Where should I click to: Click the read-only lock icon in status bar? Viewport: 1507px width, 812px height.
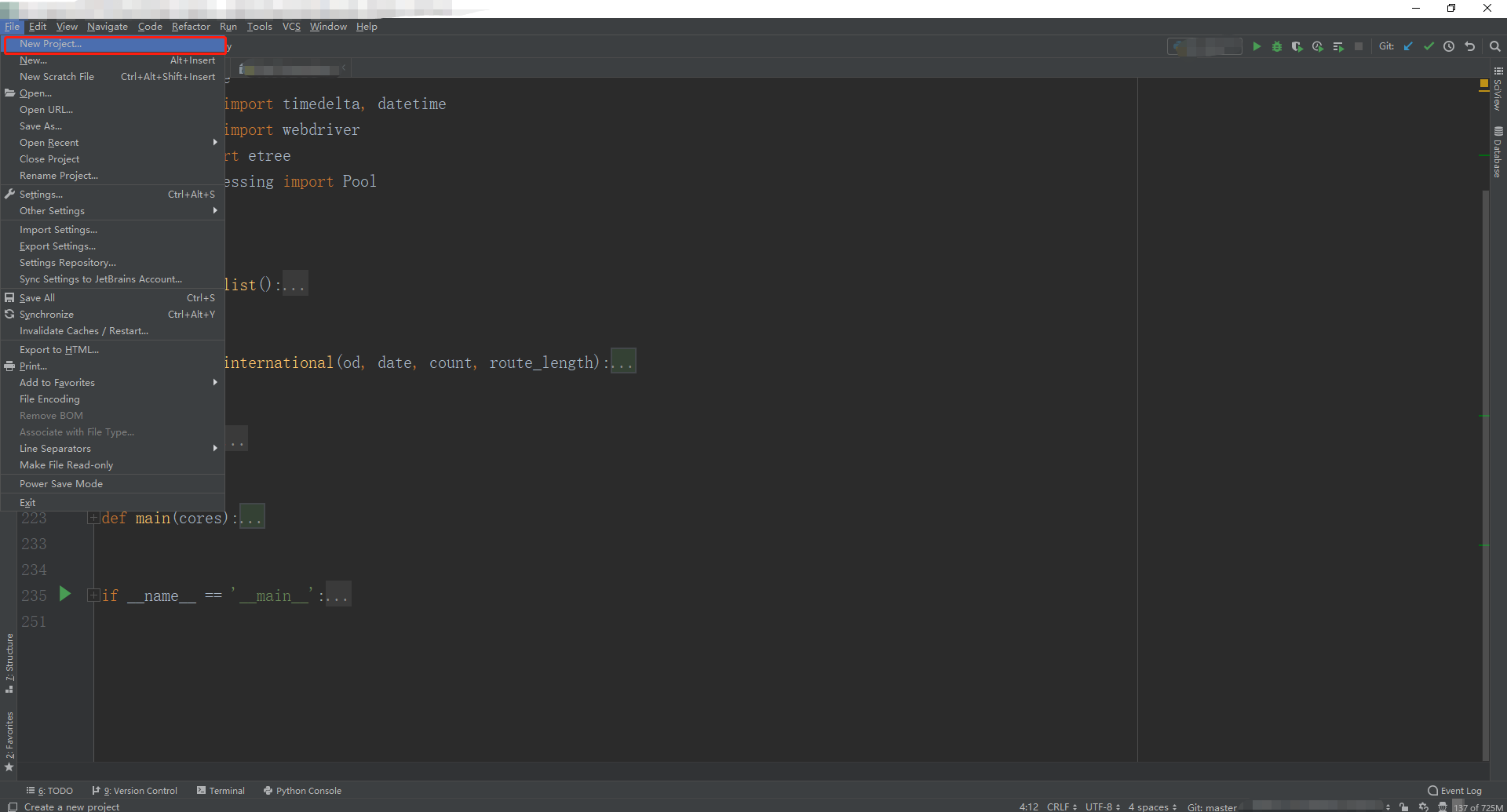(1403, 807)
